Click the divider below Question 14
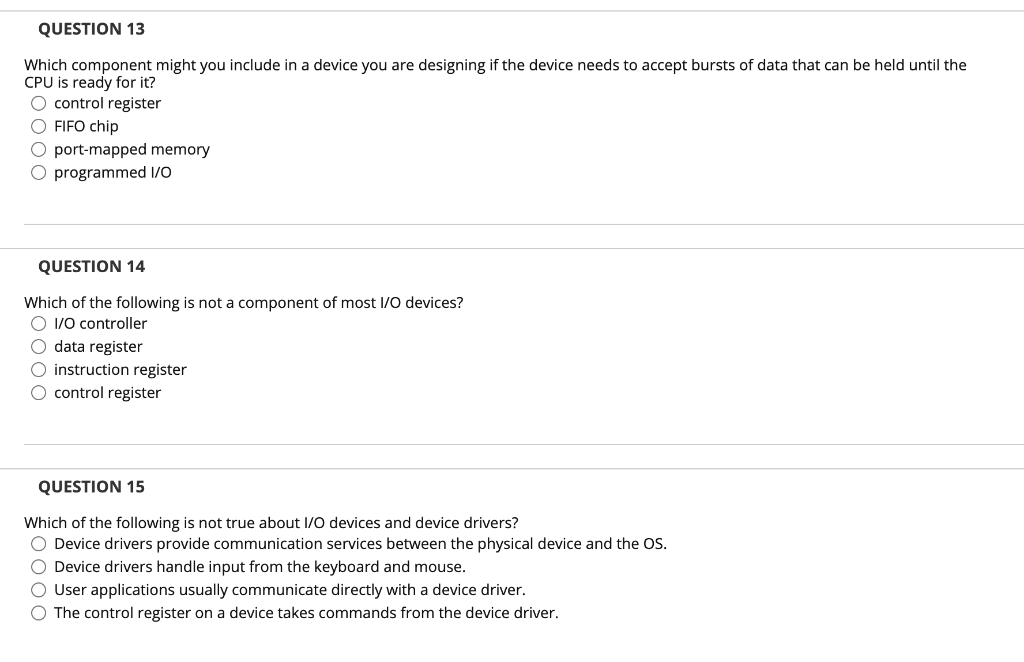The width and height of the screenshot is (1024, 662). click(x=512, y=443)
